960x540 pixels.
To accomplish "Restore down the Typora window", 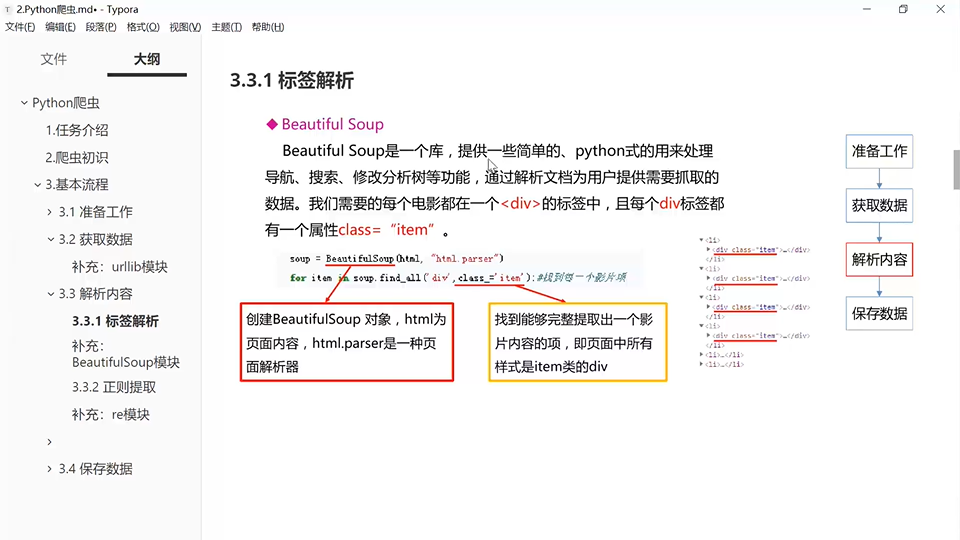I will tap(903, 9).
